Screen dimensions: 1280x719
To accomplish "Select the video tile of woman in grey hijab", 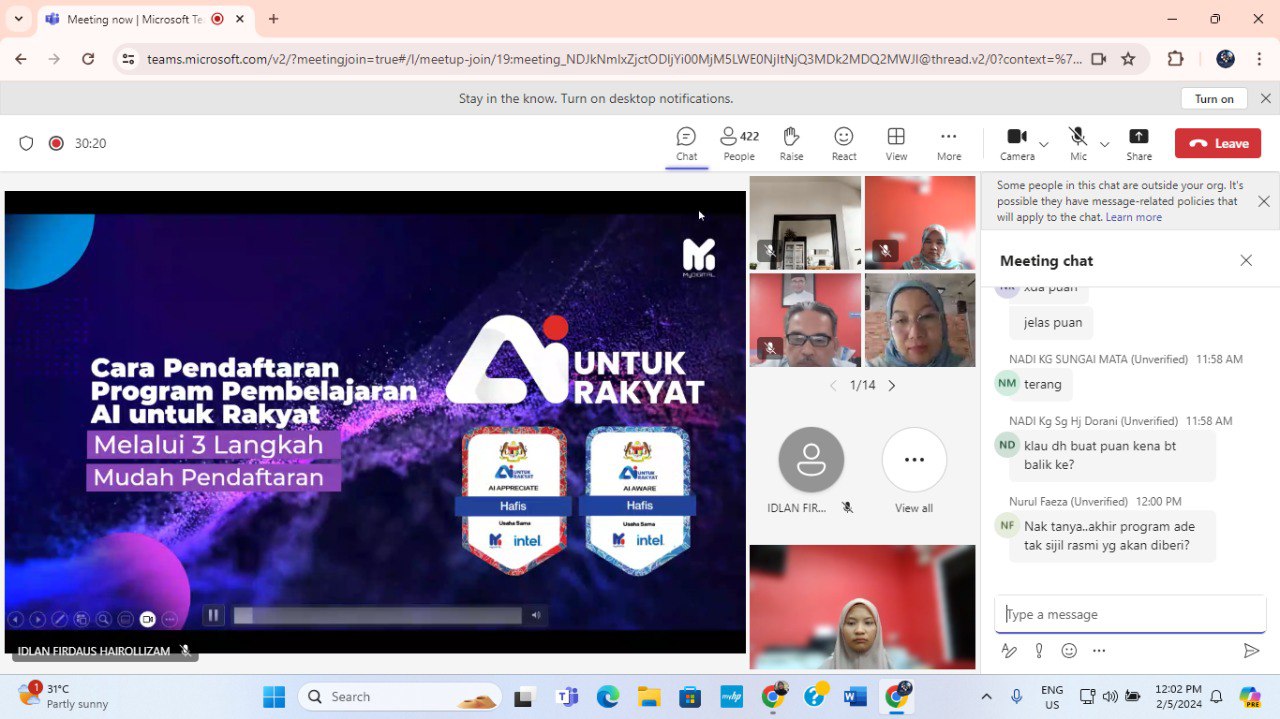I will tap(862, 607).
